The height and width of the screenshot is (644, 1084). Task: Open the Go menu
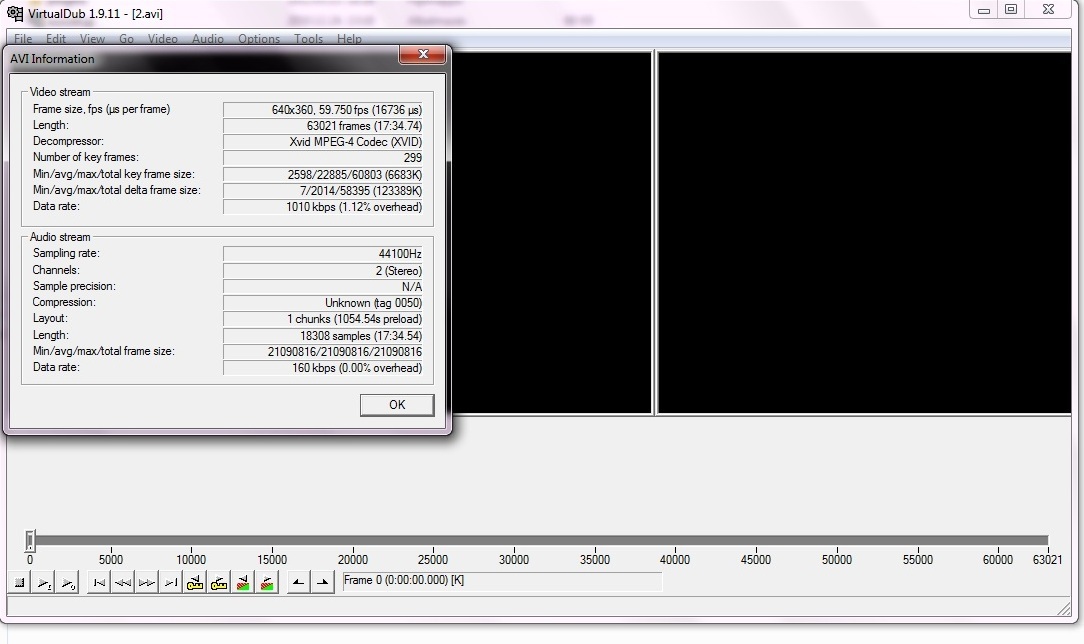point(127,39)
